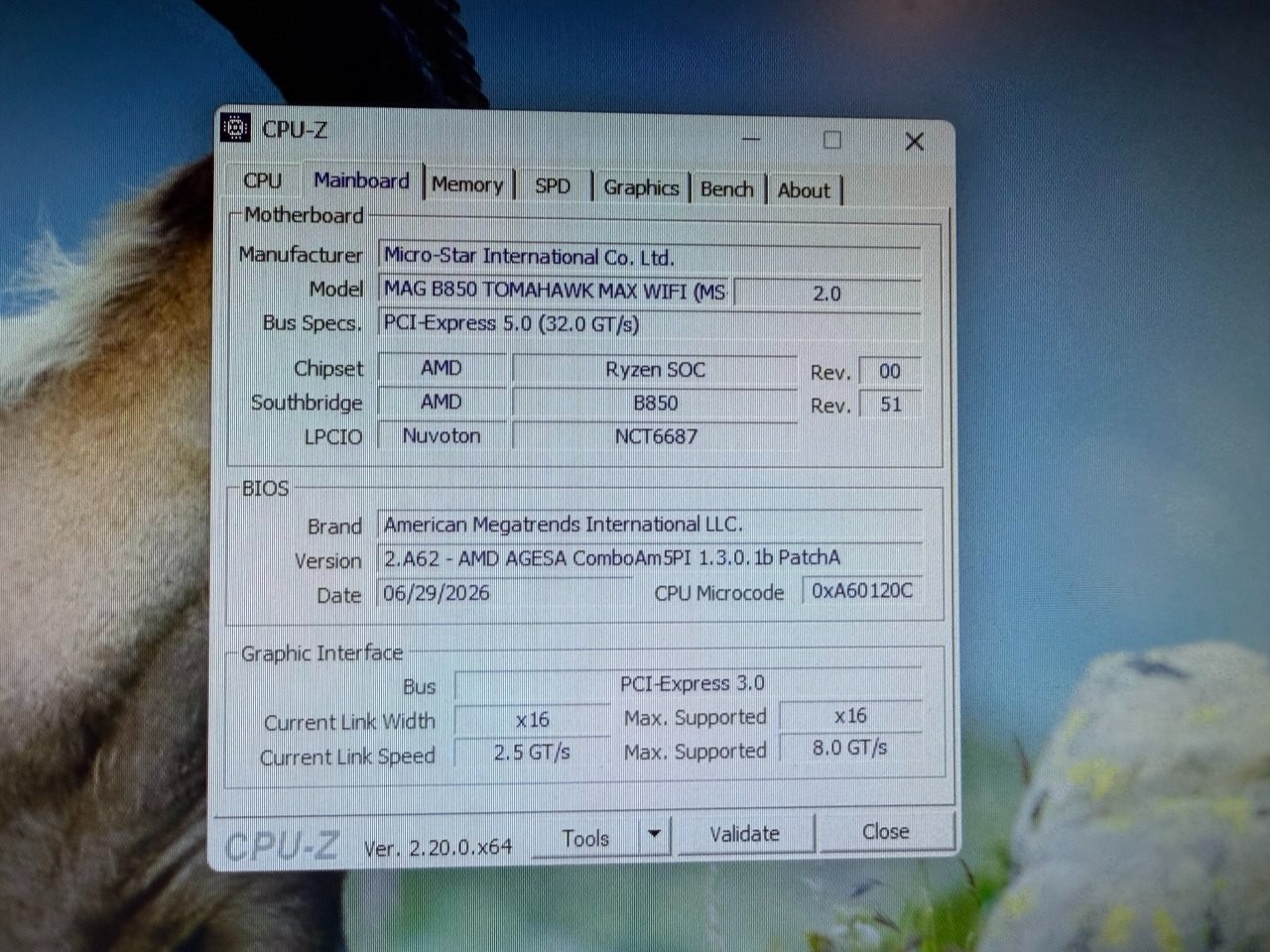Click the LPCIO Nuvoton value
Image resolution: width=1270 pixels, height=952 pixels.
click(x=442, y=435)
